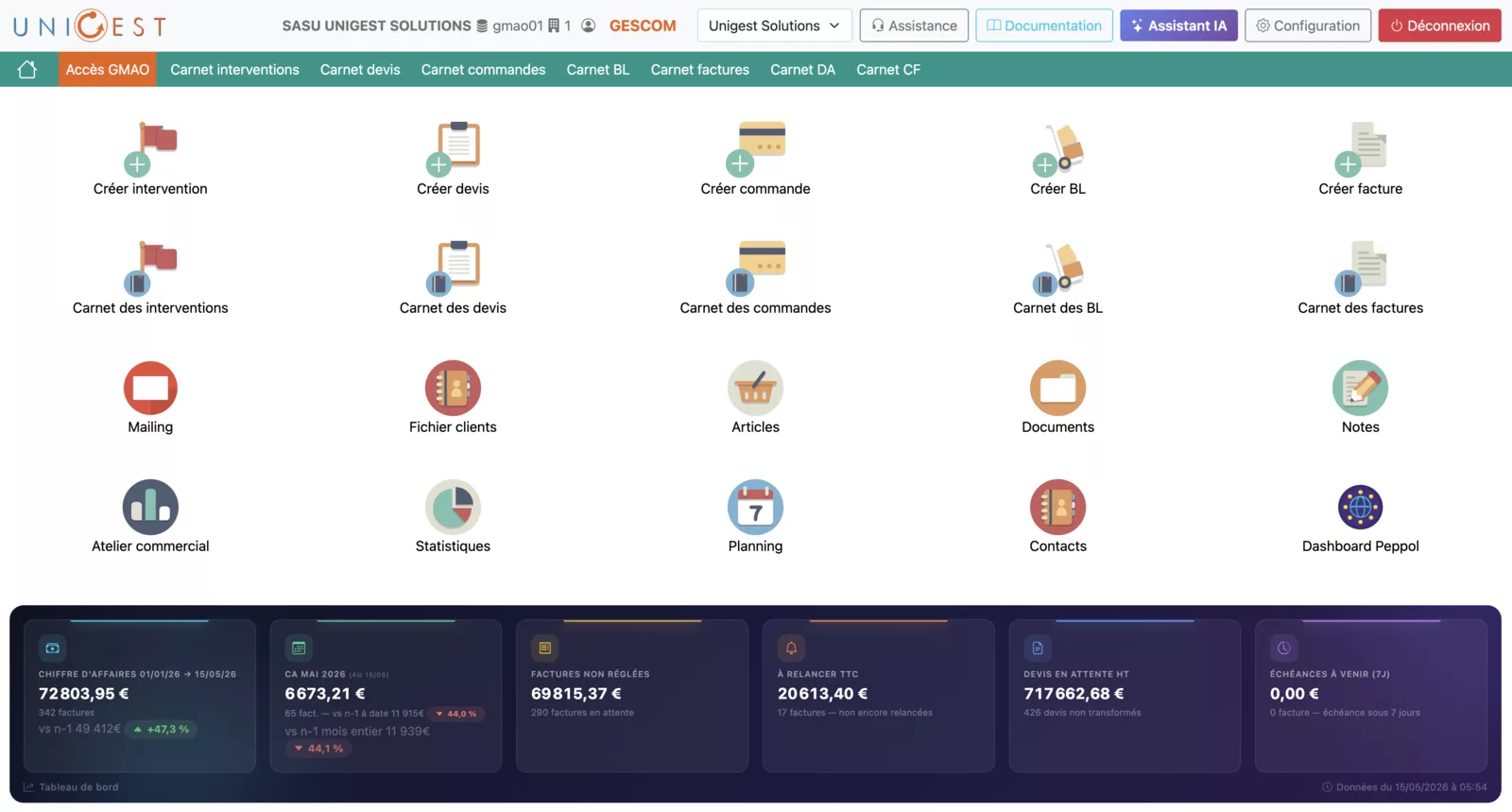This screenshot has width=1512, height=812.
Task: Open the Documentation link button
Action: click(x=1043, y=26)
